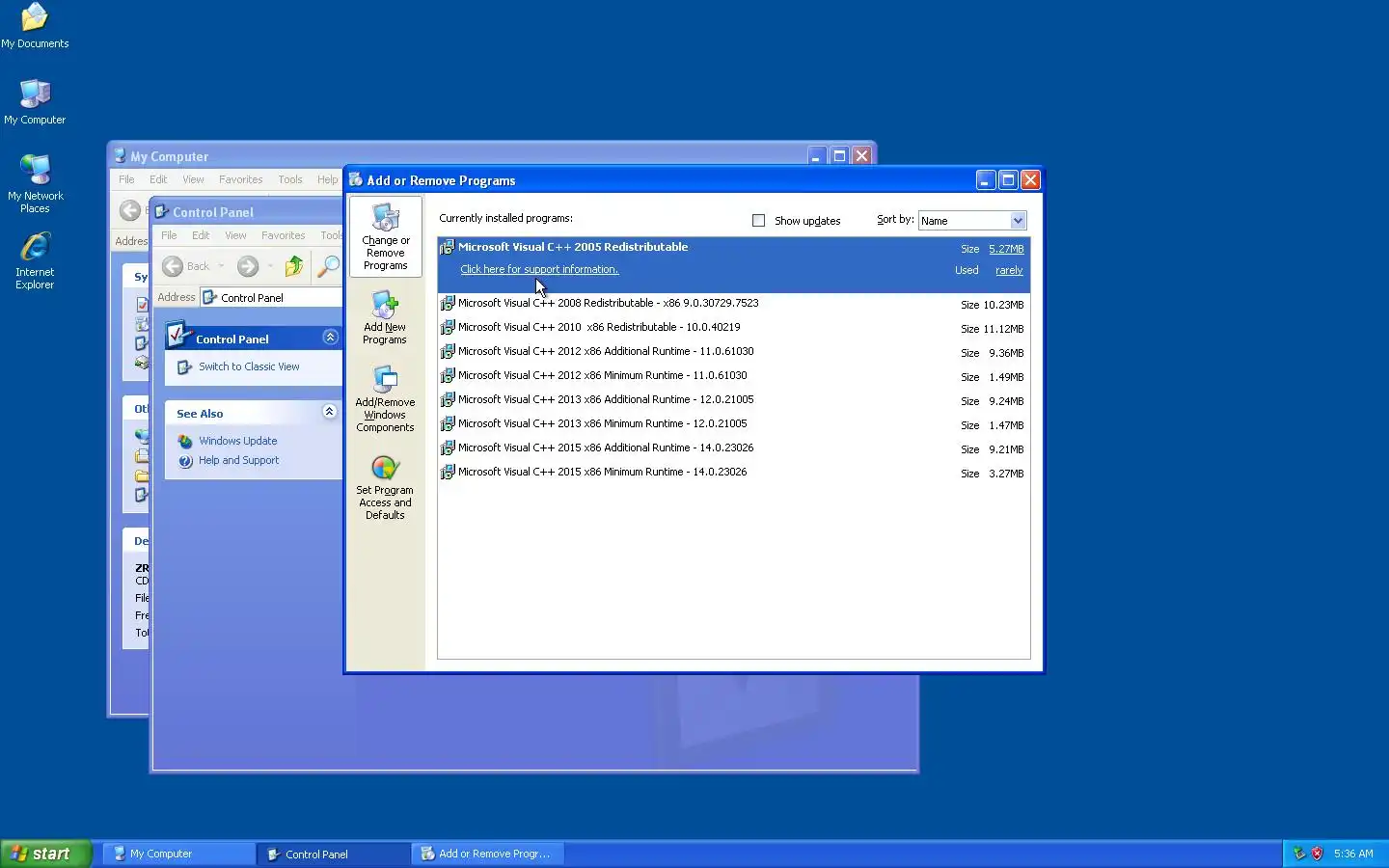
Task: Switch to Control Panel taskbar button
Action: tap(334, 854)
